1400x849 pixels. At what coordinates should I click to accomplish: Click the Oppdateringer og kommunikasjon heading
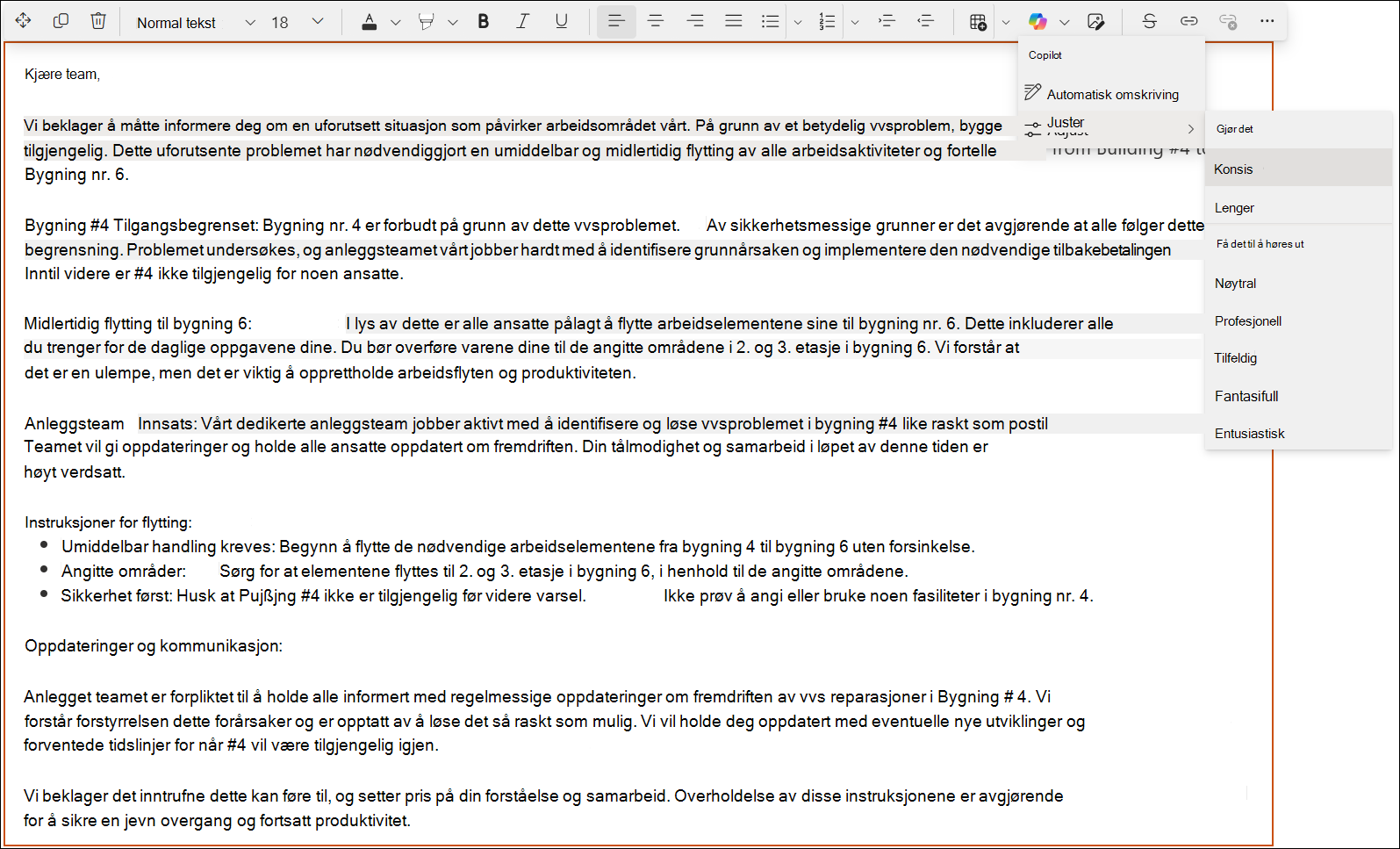coord(154,646)
